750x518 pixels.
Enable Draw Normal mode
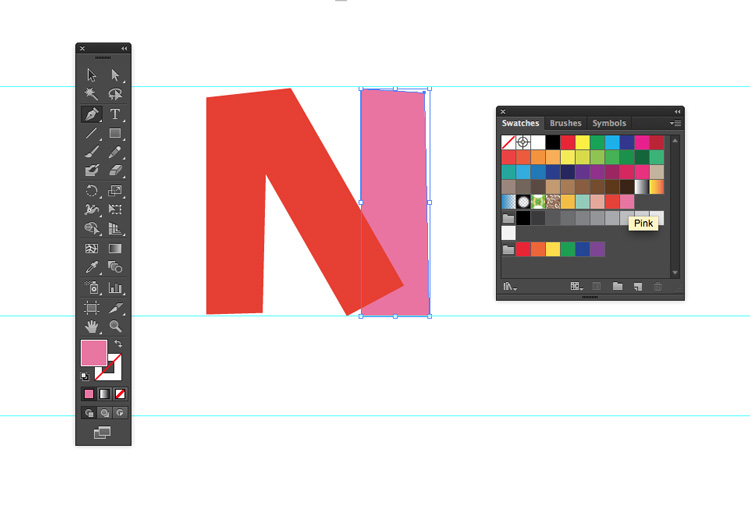(89, 412)
